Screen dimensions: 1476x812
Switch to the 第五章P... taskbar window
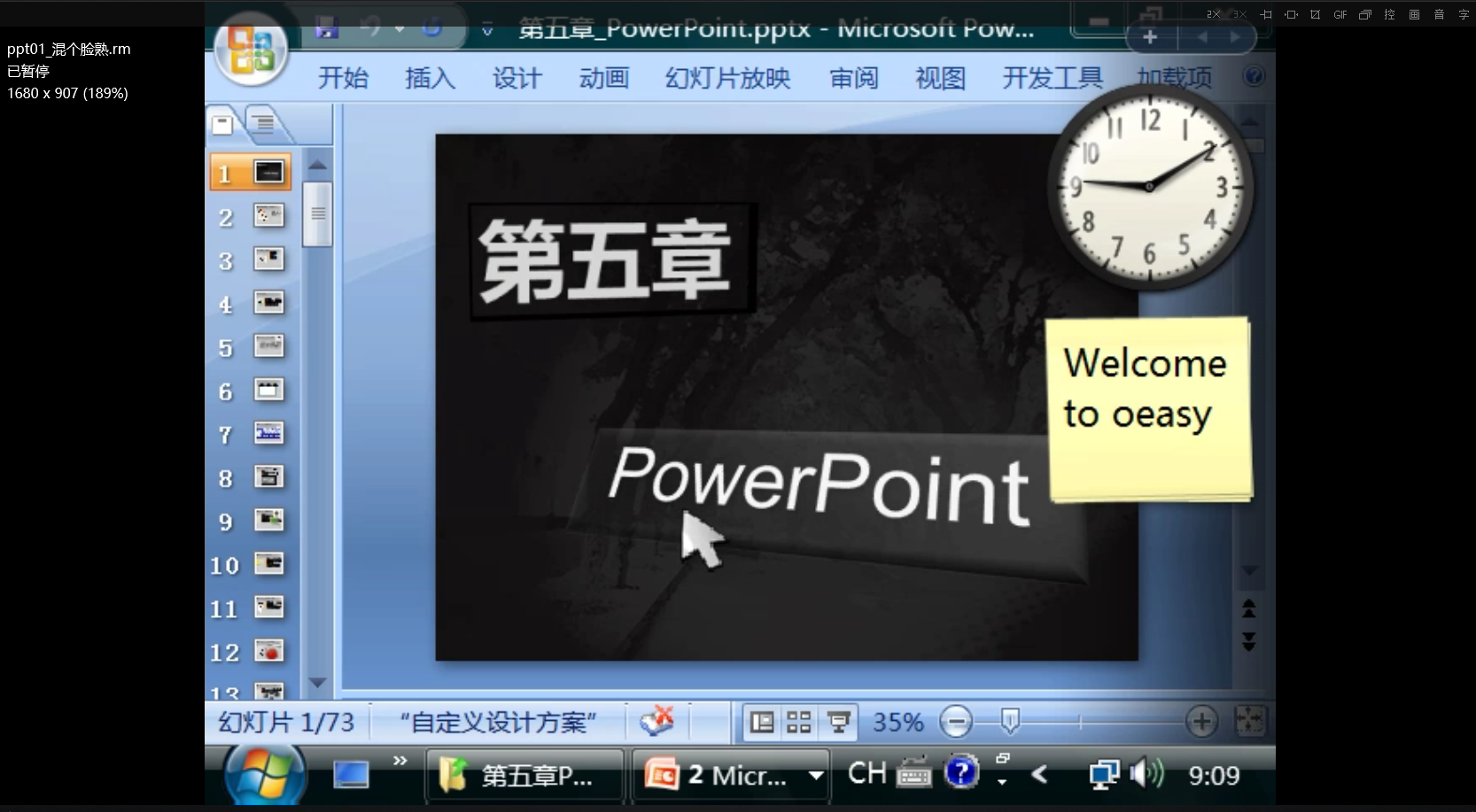pos(524,776)
